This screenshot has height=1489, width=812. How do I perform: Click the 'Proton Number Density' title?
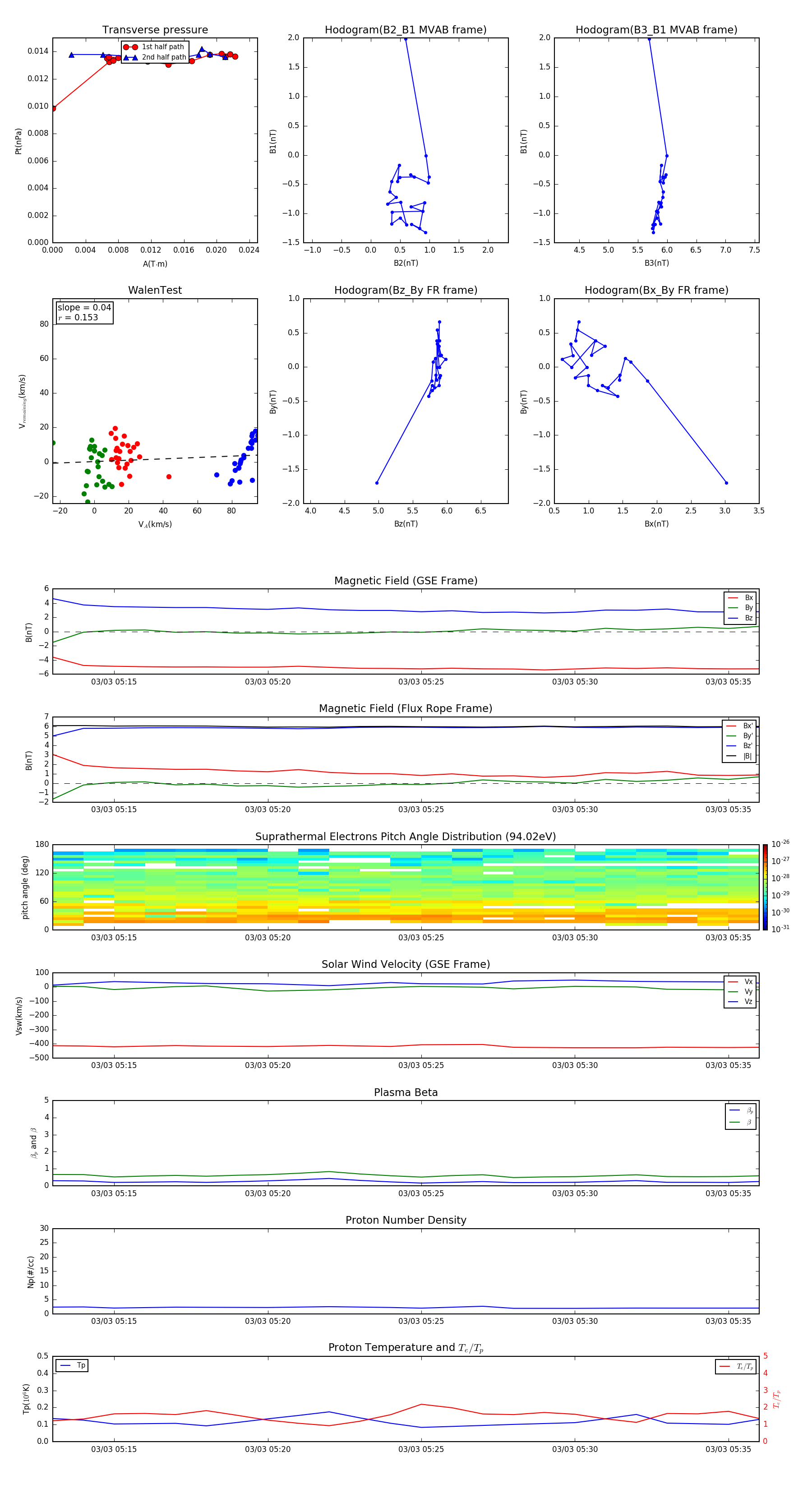[406, 1220]
